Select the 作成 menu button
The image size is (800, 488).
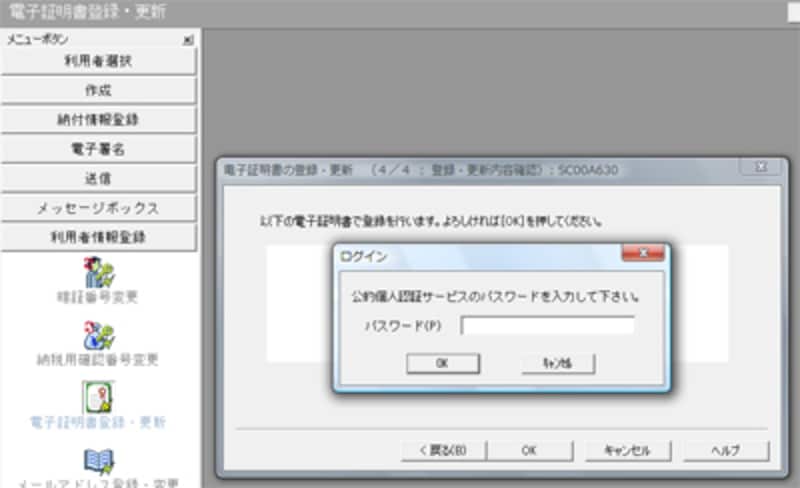coord(98,90)
